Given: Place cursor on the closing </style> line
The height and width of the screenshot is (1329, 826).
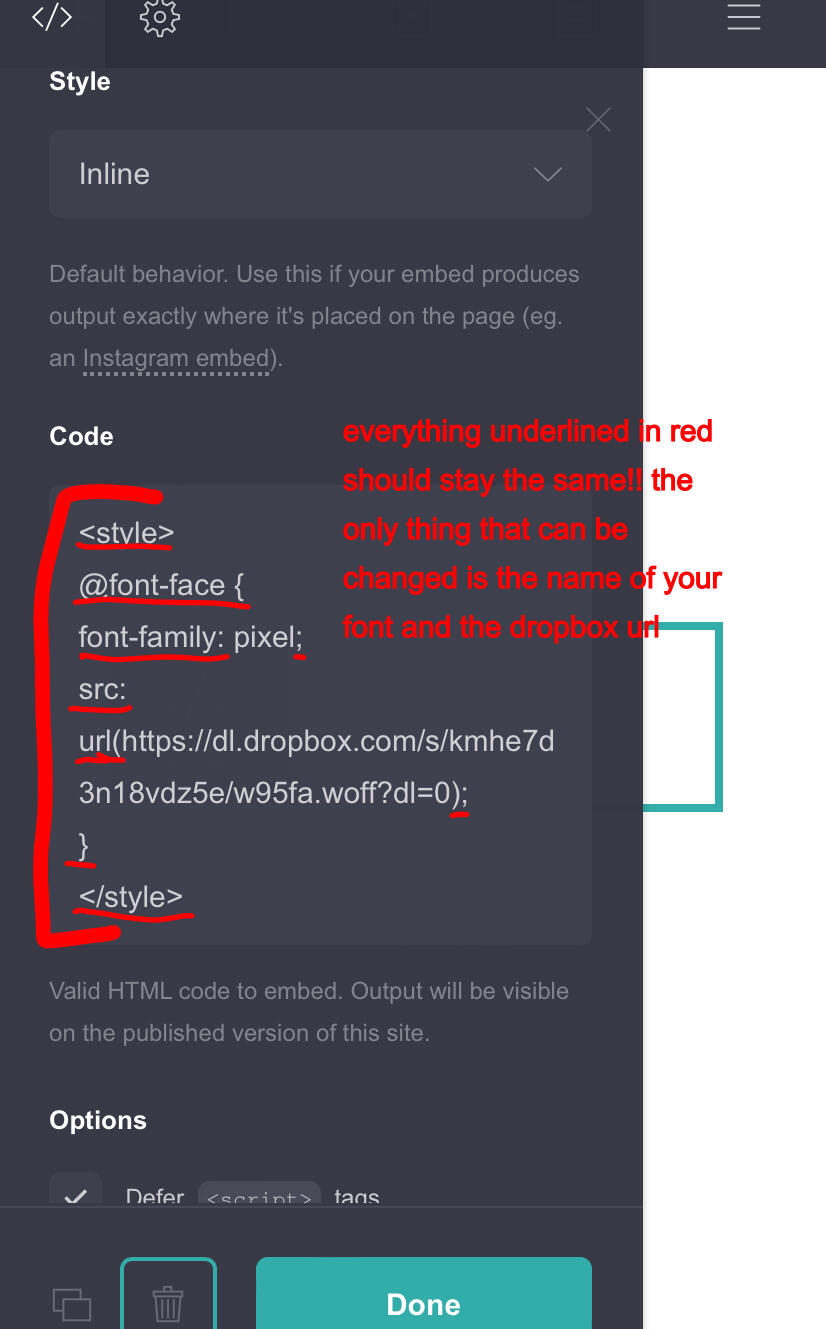Looking at the screenshot, I should coord(131,897).
